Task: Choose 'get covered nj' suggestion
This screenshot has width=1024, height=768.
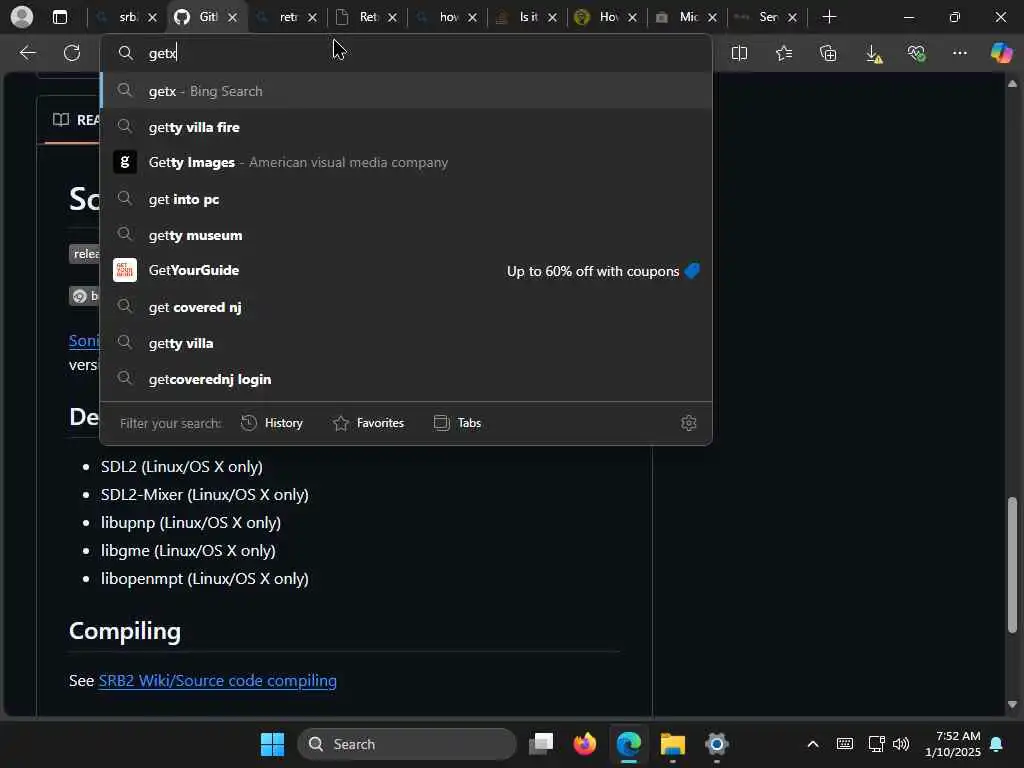Action: [x=406, y=307]
